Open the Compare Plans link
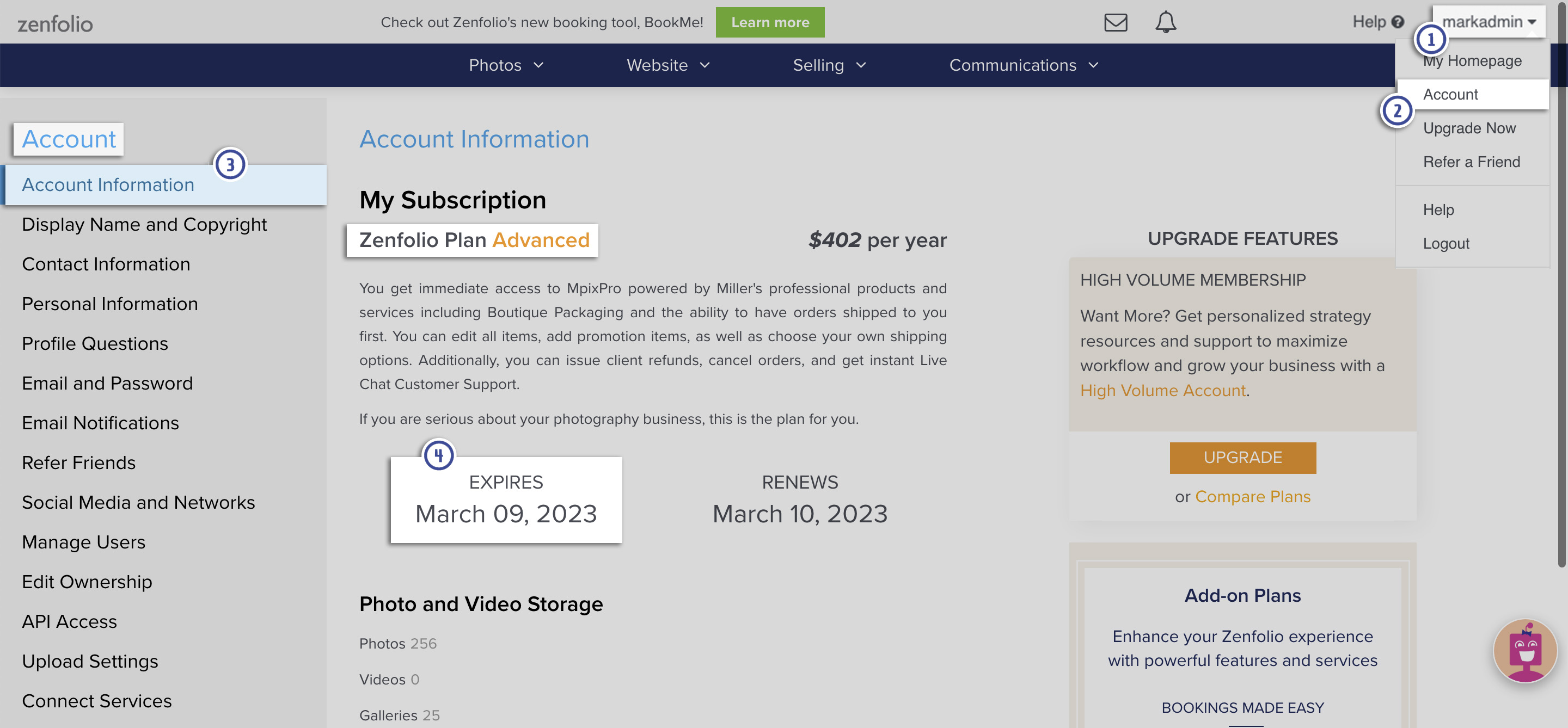Viewport: 1568px width, 728px height. click(x=1253, y=496)
